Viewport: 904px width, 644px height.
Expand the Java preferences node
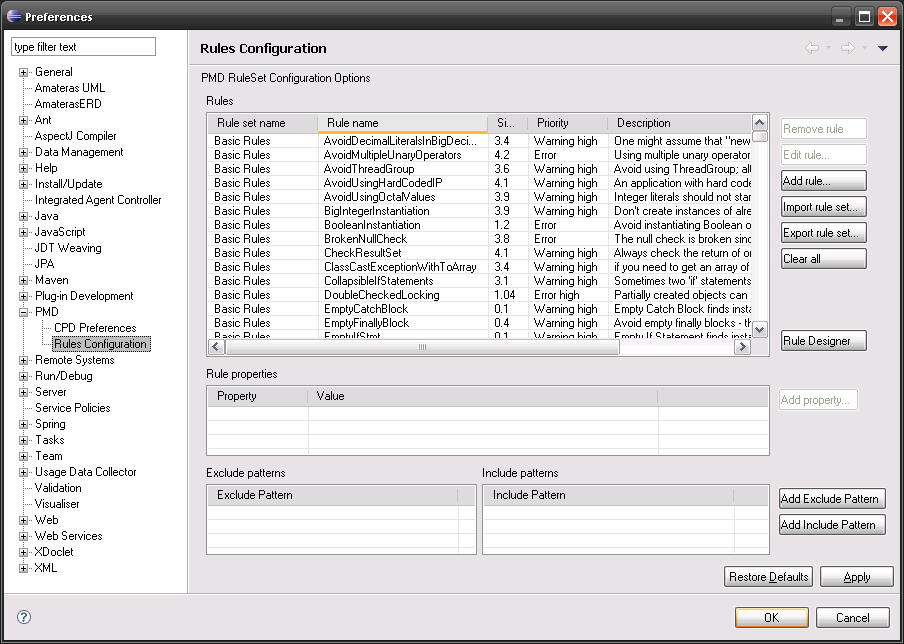(x=24, y=216)
